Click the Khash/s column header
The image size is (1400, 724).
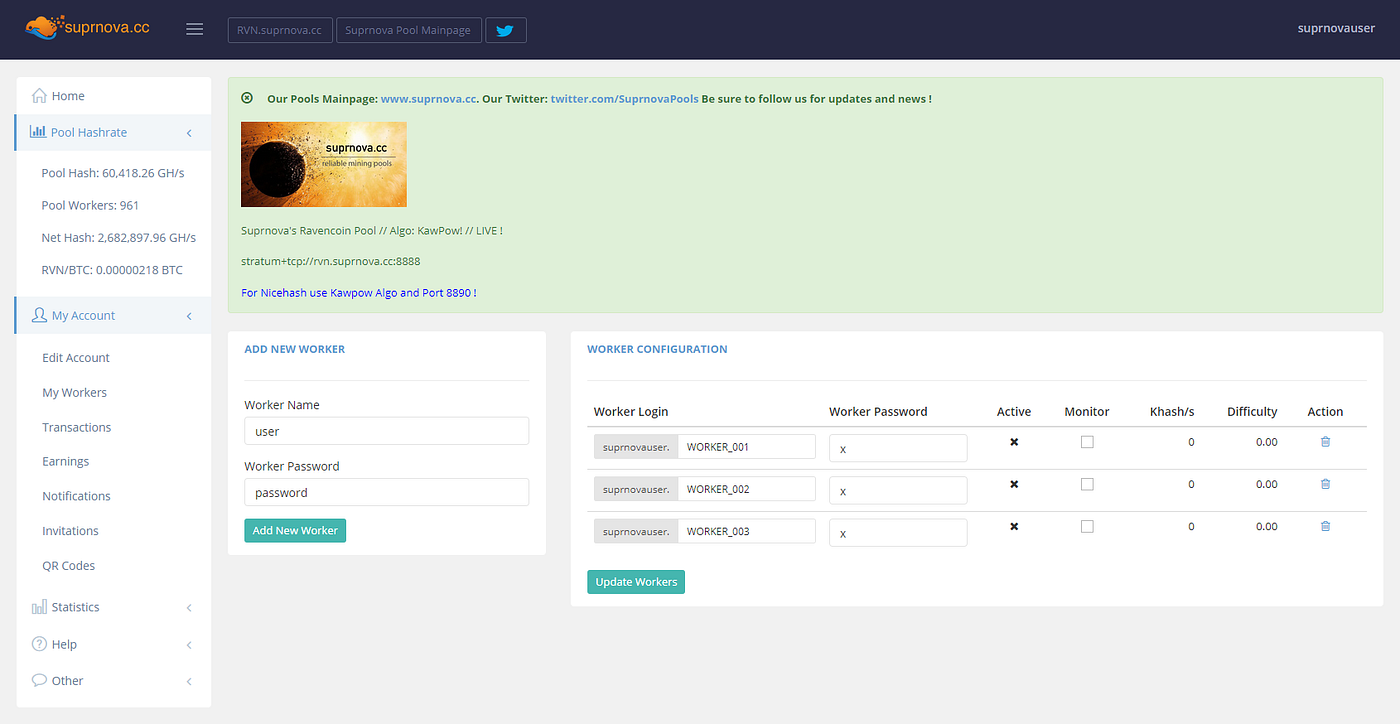(x=1172, y=411)
